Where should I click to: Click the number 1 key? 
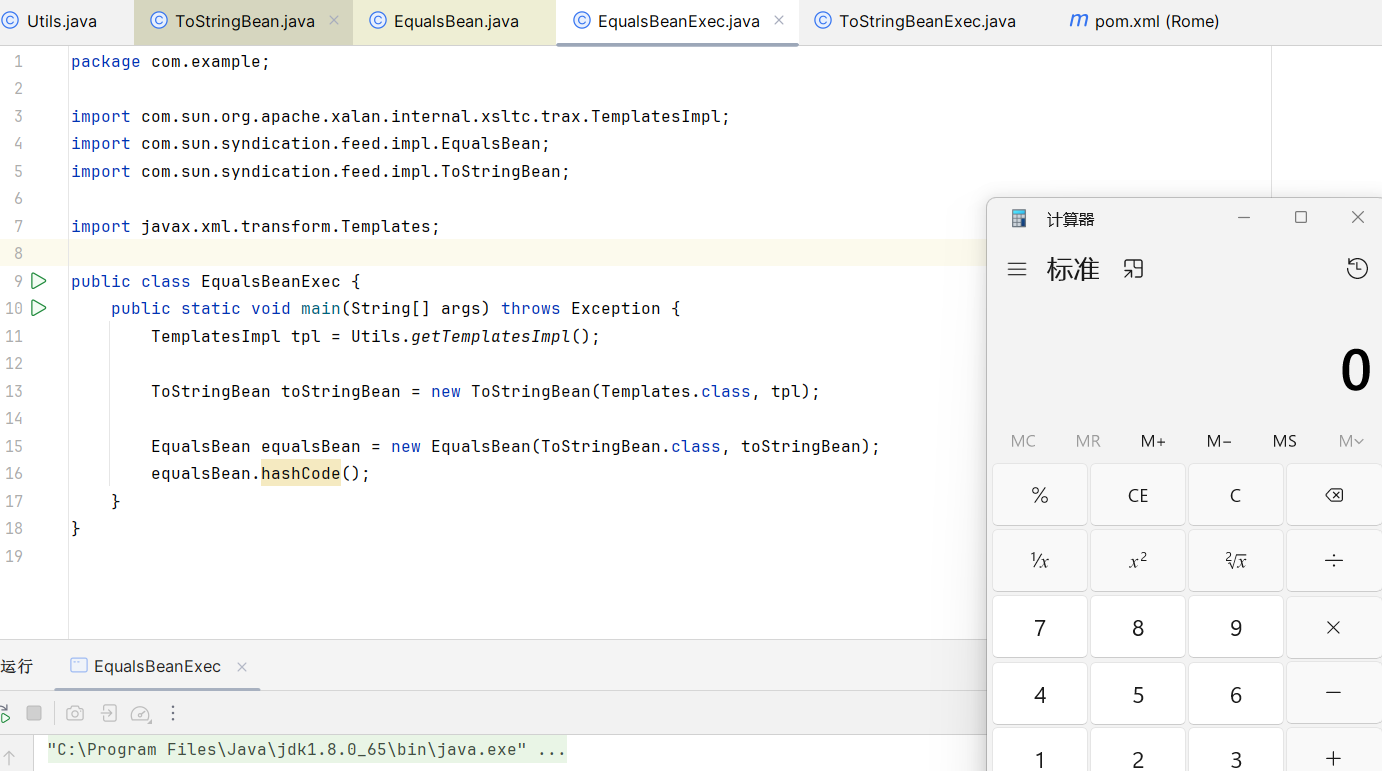(x=1040, y=752)
